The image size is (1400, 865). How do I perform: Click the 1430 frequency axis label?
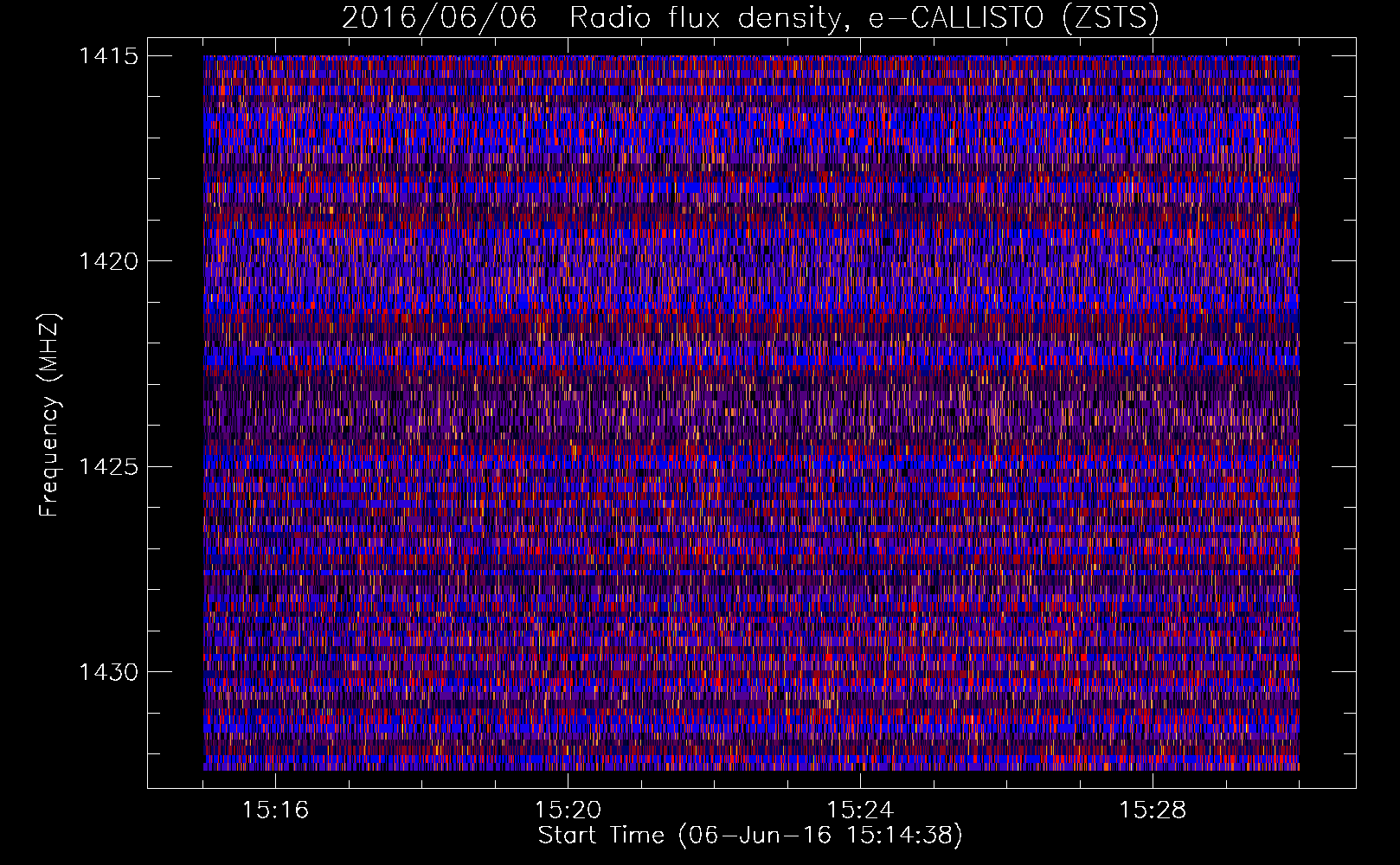(108, 672)
